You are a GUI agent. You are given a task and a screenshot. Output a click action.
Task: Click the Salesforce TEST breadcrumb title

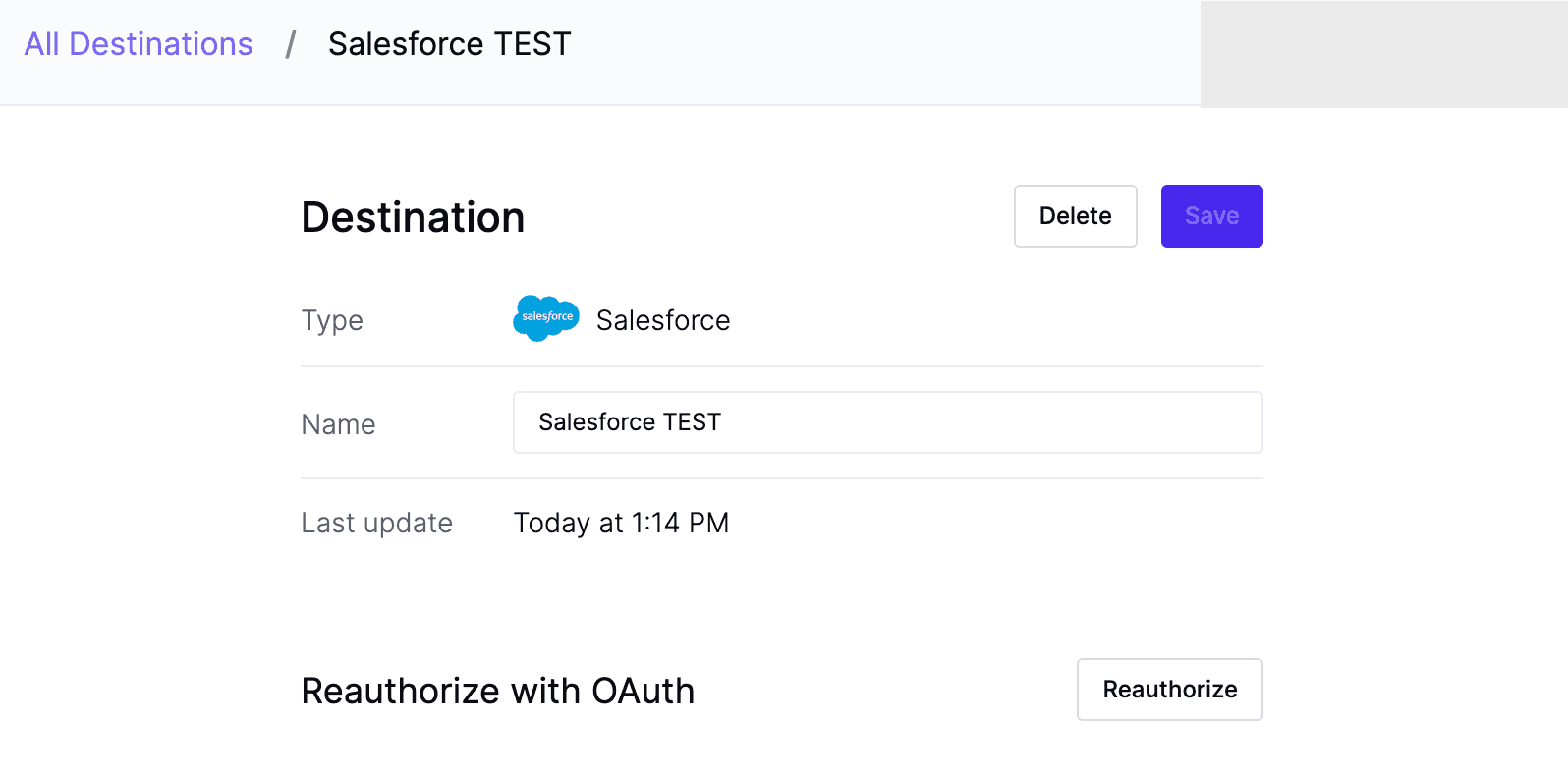(x=449, y=44)
